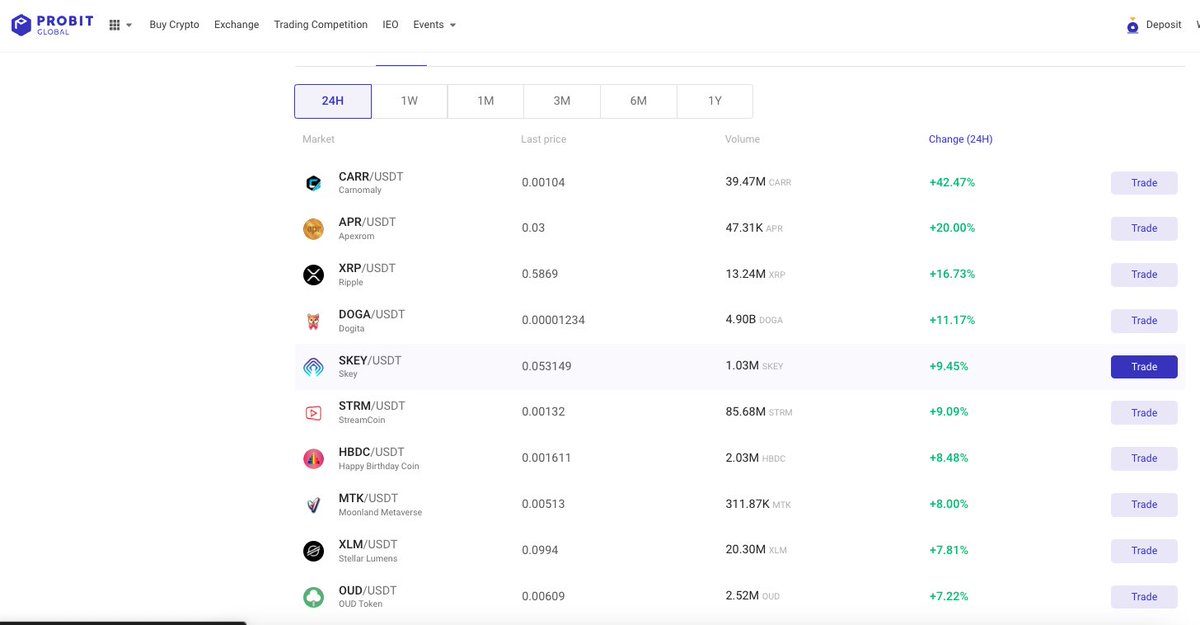Image resolution: width=1200 pixels, height=625 pixels.
Task: Select the +7.22% change for OUD
Action: click(x=949, y=596)
